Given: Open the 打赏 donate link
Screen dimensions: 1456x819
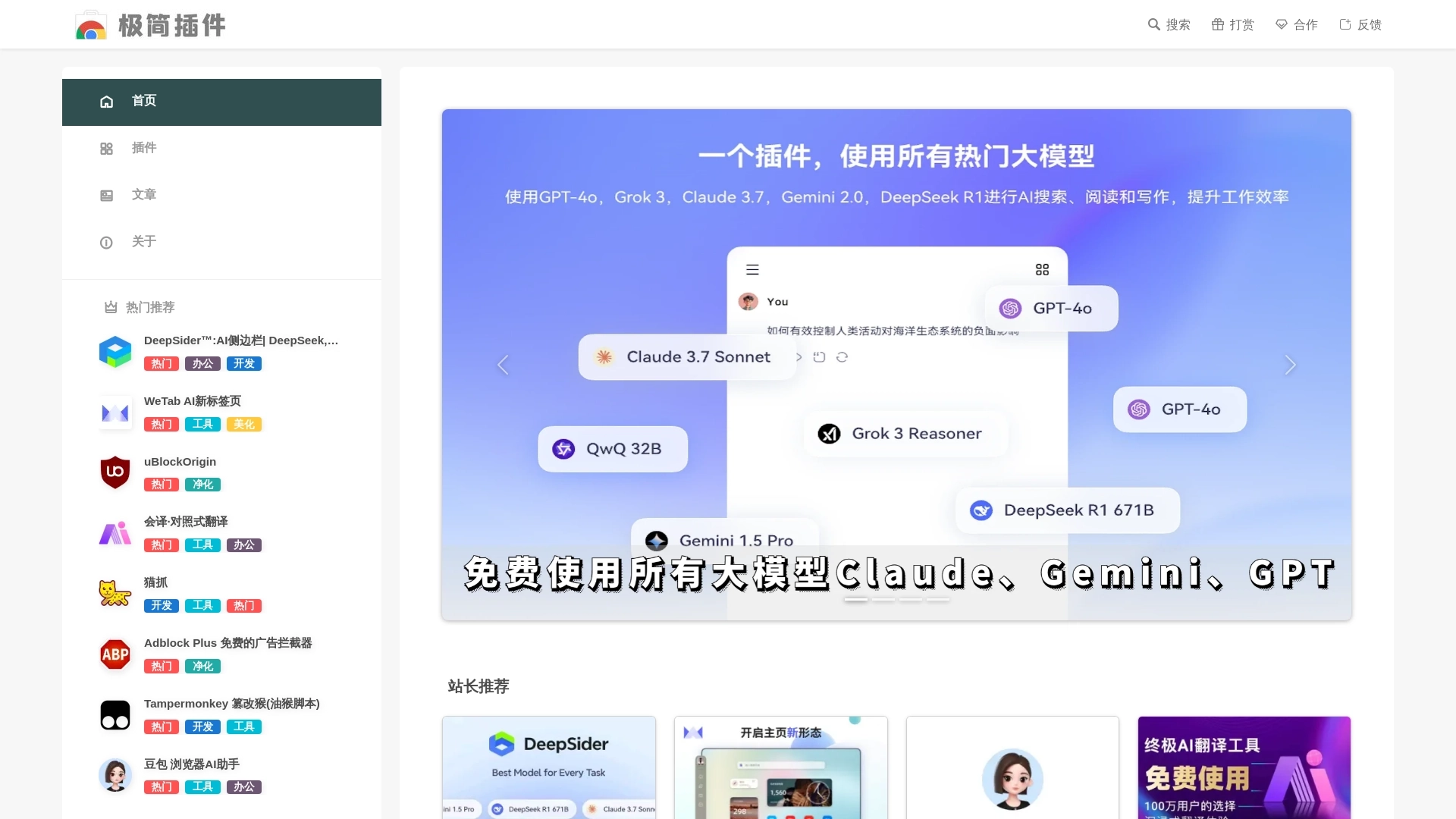Looking at the screenshot, I should point(1232,25).
